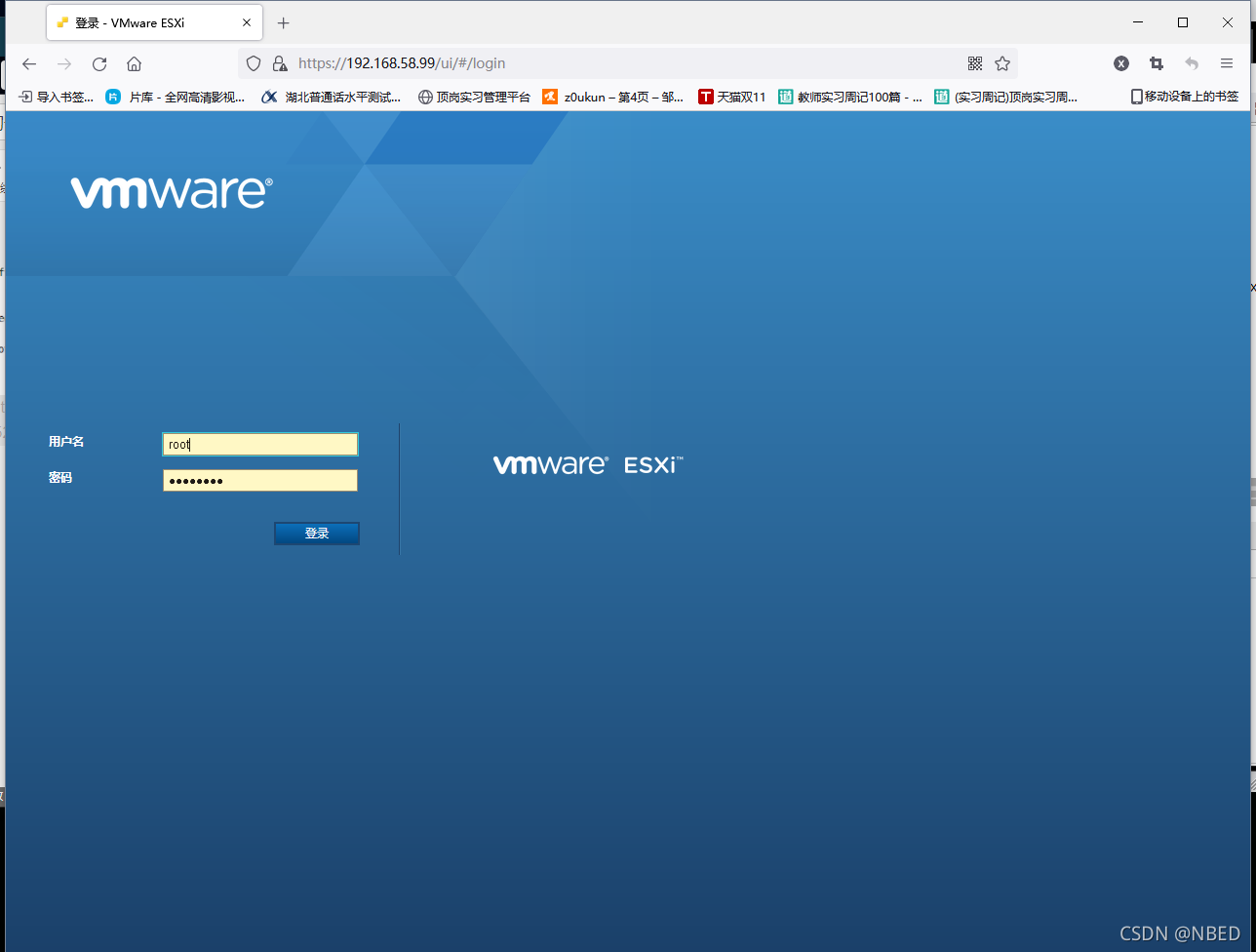The height and width of the screenshot is (952, 1256).
Task: Open the tracking protection shield icon
Action: point(254,63)
